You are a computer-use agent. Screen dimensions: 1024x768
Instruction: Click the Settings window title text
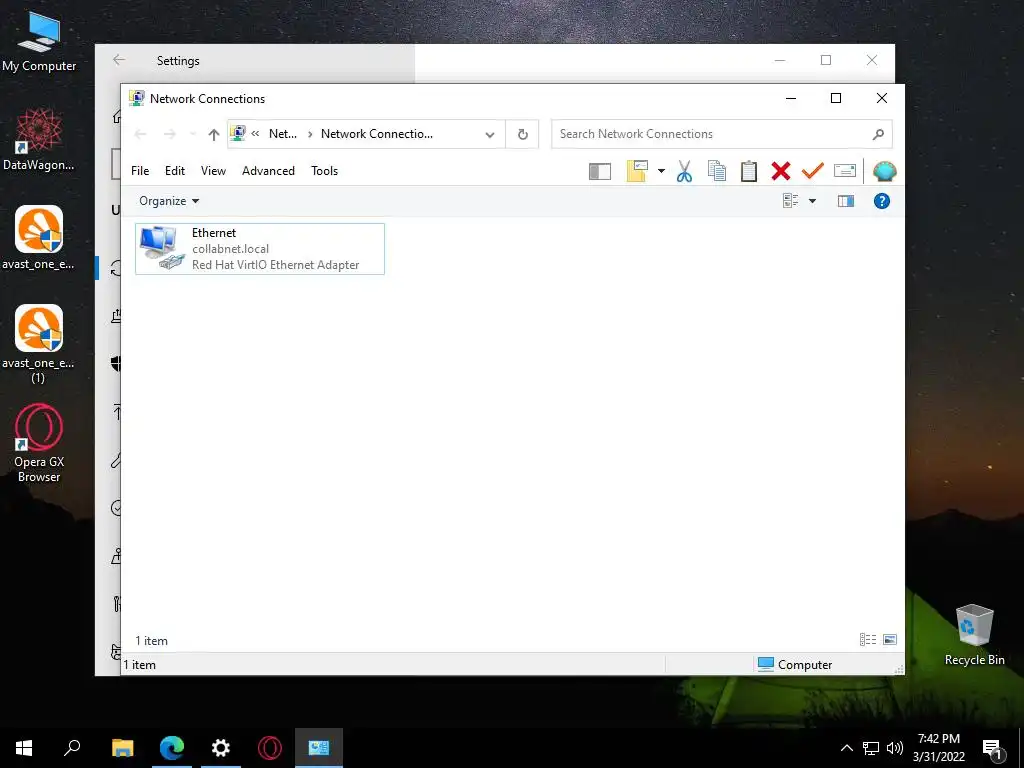[x=178, y=61]
